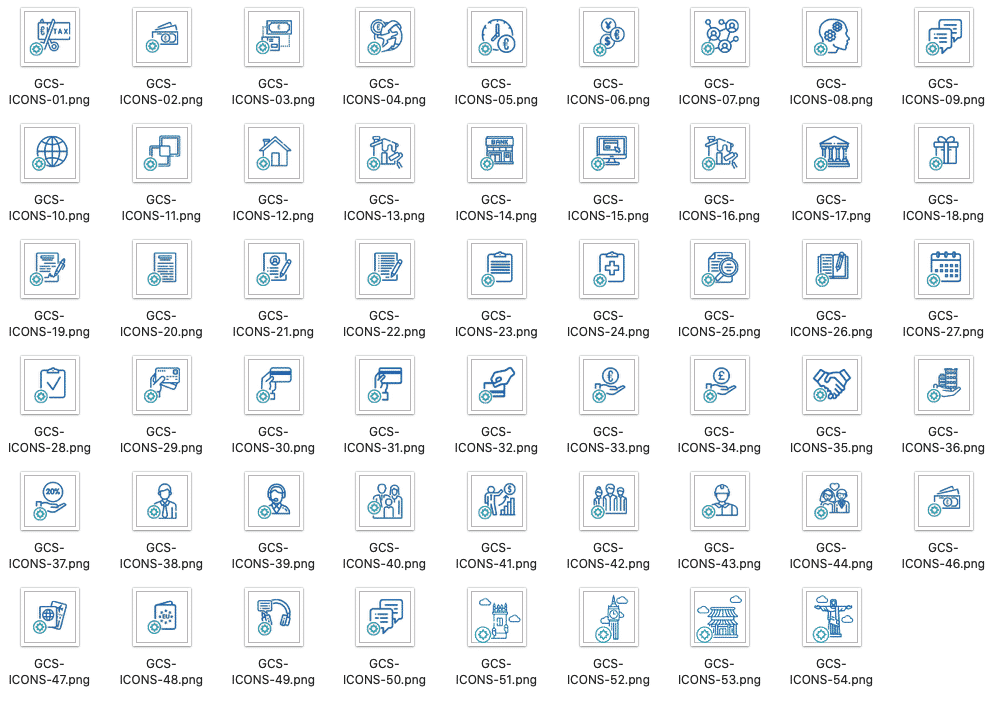996x712 pixels.
Task: Select the headphones chat icon GCS-ICONS-49.png
Action: click(273, 617)
